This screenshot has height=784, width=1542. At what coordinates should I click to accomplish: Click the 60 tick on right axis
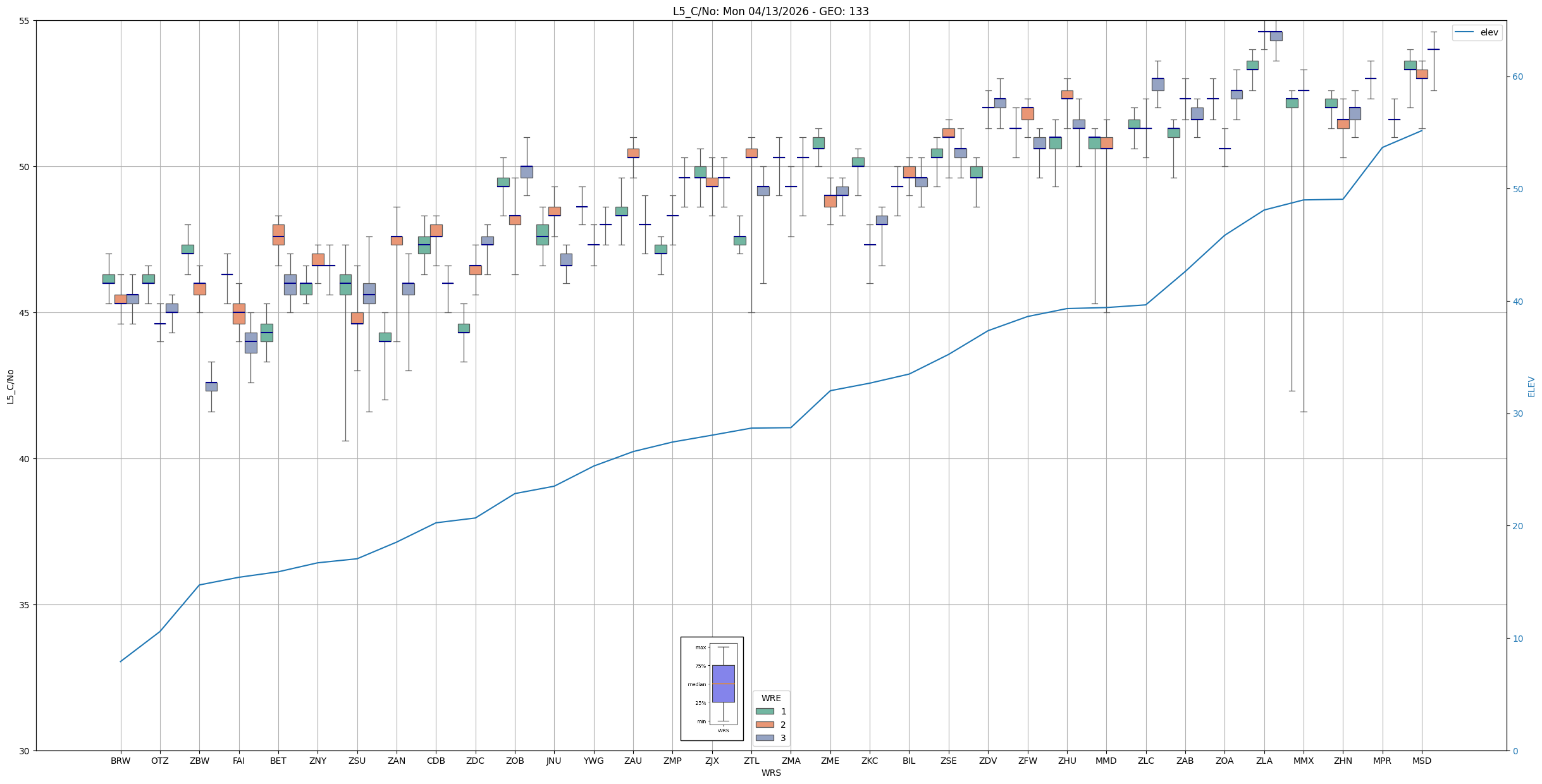tap(1517, 77)
